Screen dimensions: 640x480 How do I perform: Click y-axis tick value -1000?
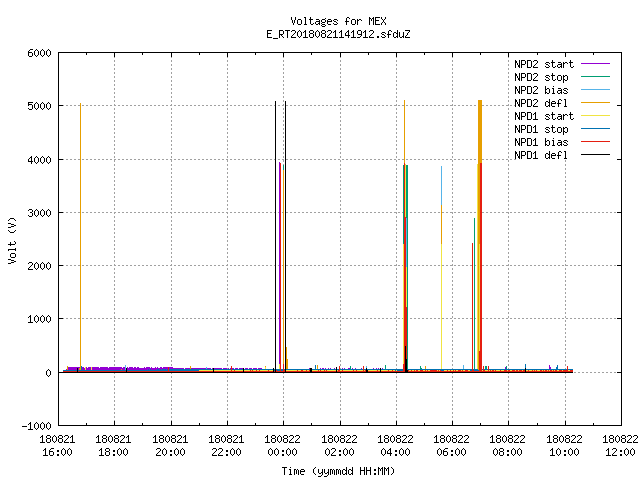click(x=36, y=426)
